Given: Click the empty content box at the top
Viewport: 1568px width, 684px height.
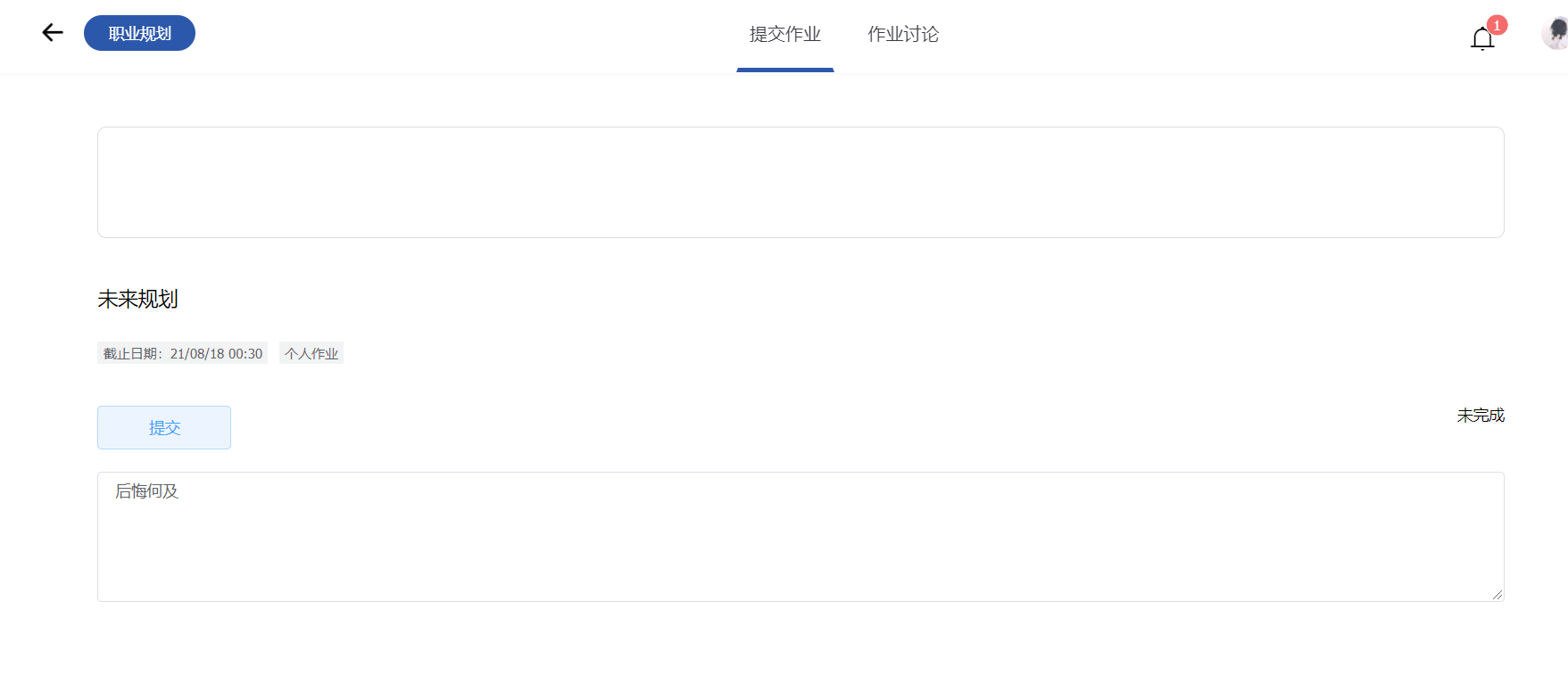Looking at the screenshot, I should pyautogui.click(x=801, y=182).
